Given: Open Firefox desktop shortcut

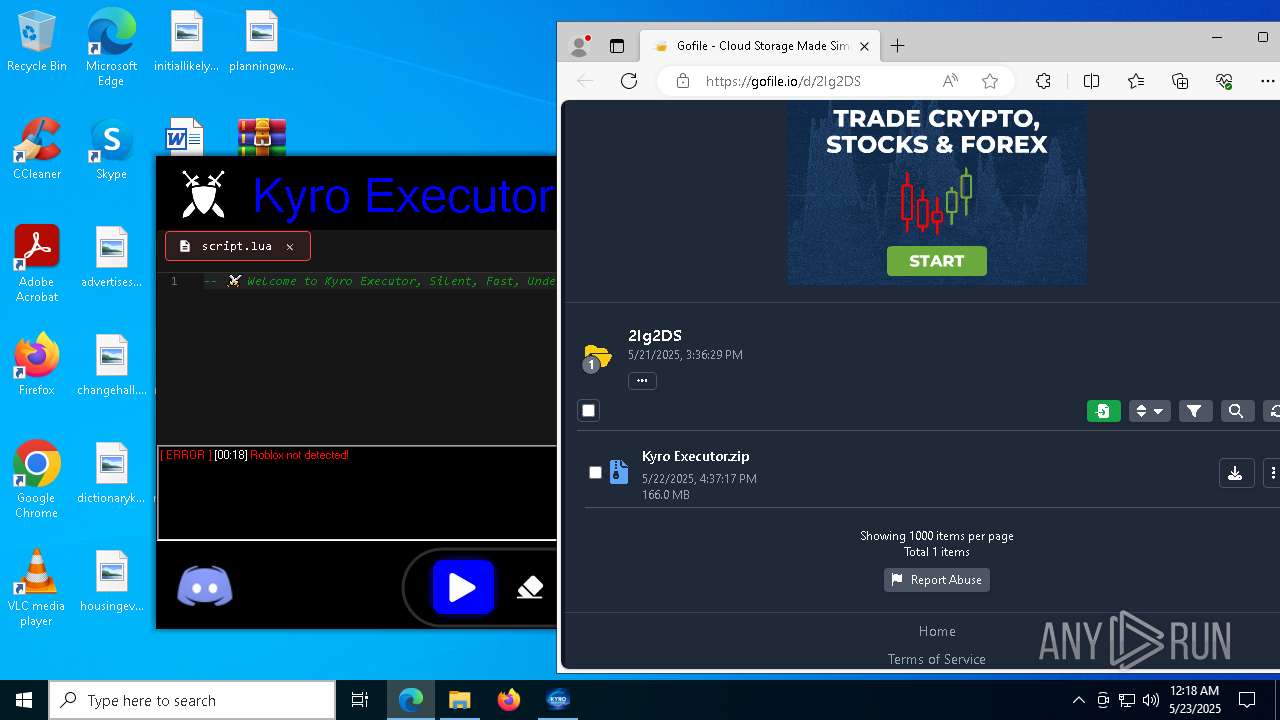Looking at the screenshot, I should 37,364.
